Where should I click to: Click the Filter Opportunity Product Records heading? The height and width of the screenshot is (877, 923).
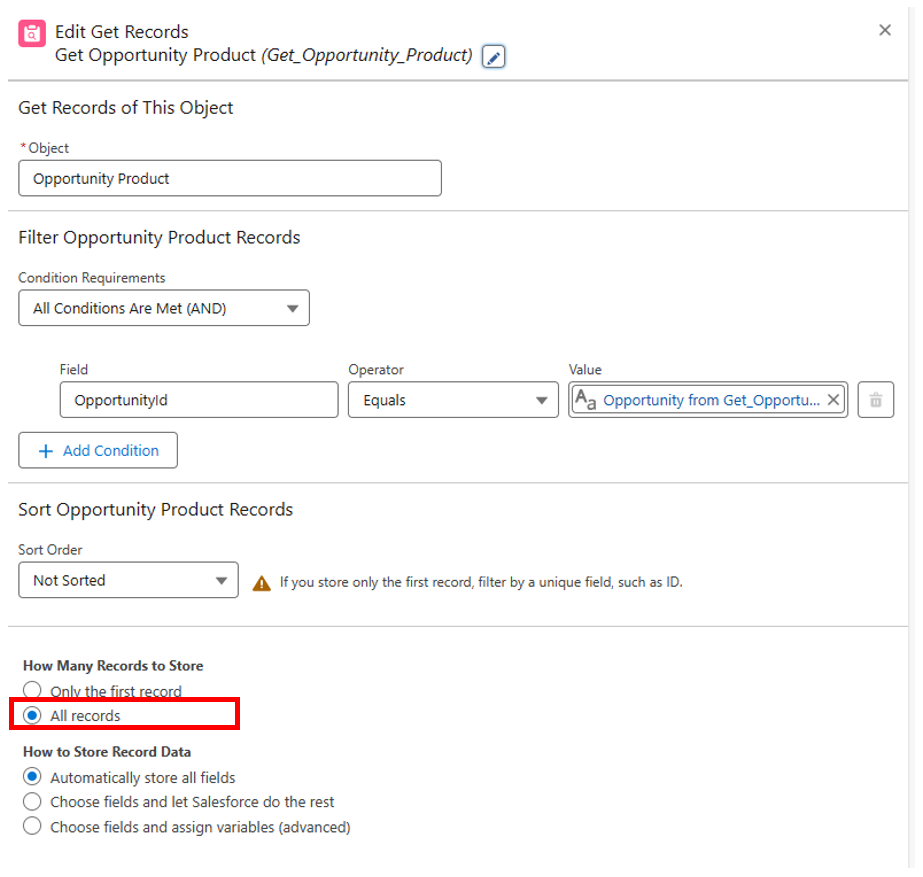[x=159, y=237]
